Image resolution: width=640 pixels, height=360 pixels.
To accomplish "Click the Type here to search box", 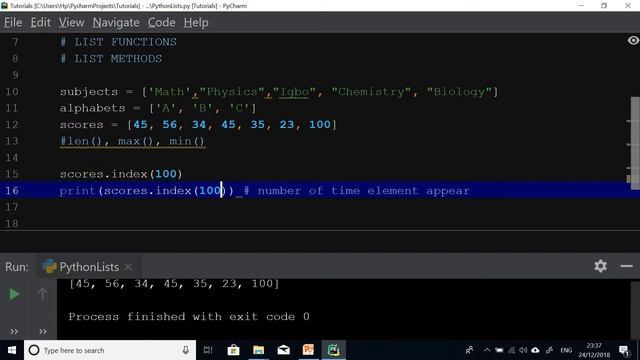I will [110, 350].
